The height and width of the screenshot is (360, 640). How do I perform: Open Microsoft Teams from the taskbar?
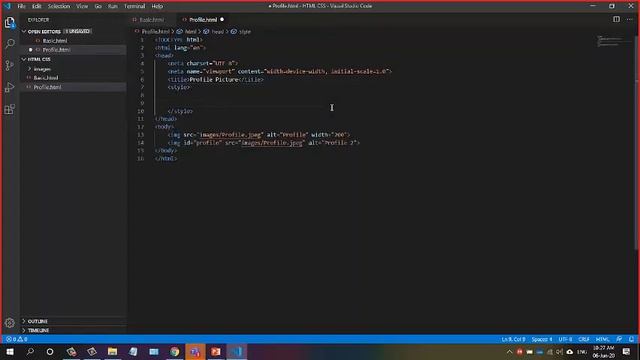pos(195,351)
